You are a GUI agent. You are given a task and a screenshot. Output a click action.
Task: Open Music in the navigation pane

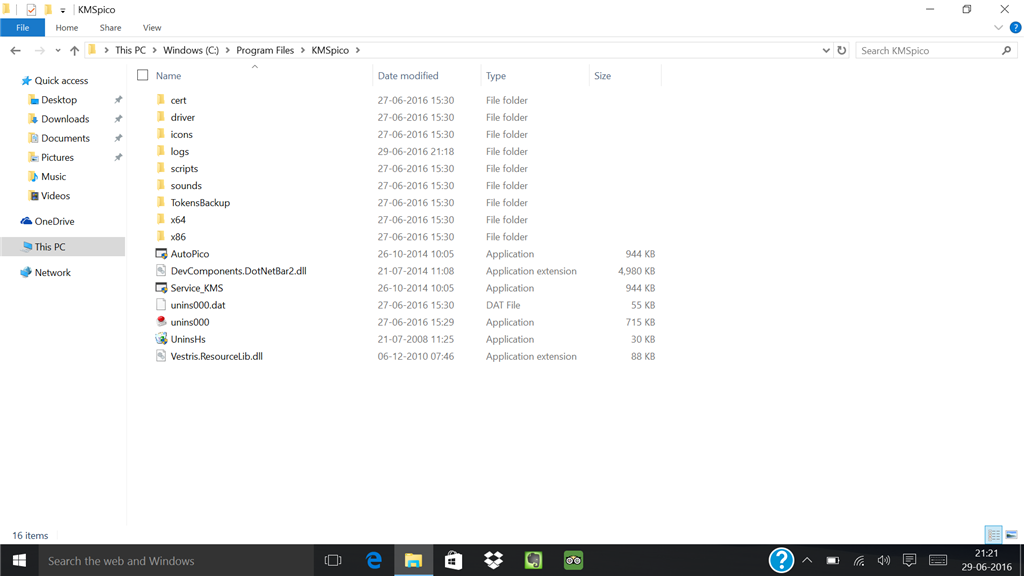tap(53, 176)
